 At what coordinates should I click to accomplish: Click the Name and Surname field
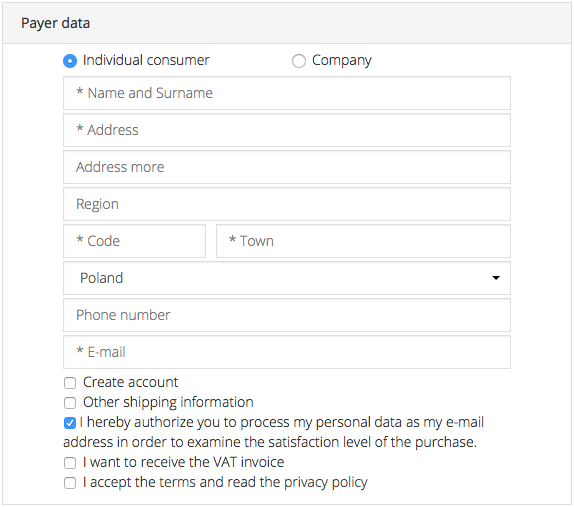coord(287,93)
